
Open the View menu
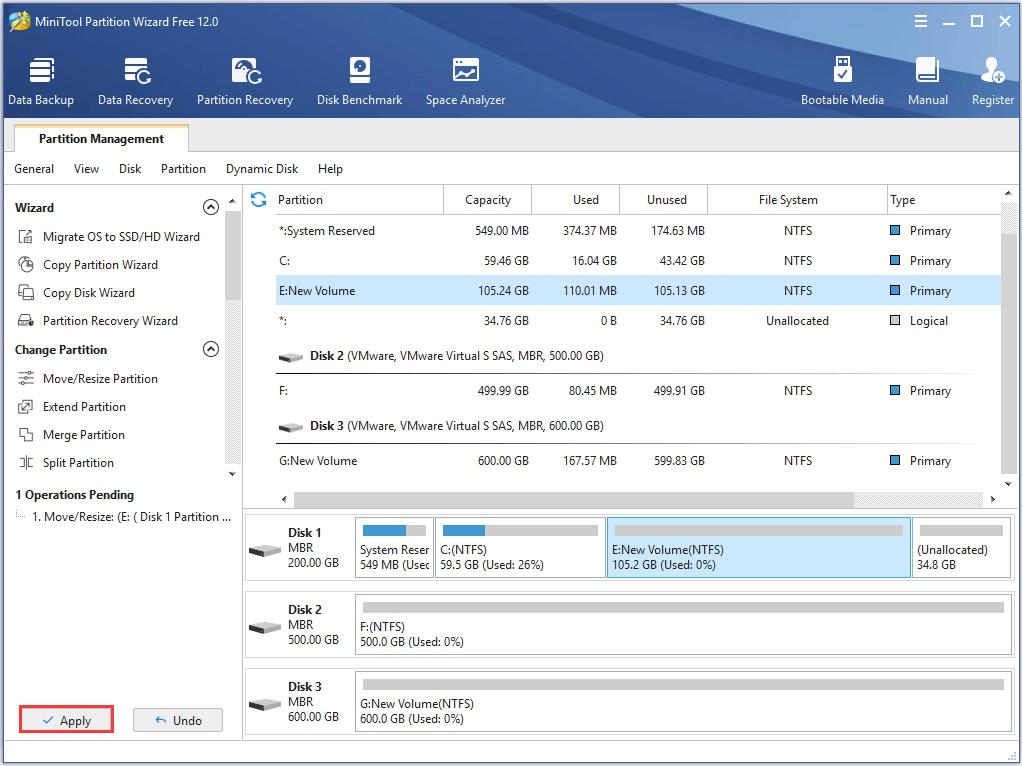[x=86, y=169]
